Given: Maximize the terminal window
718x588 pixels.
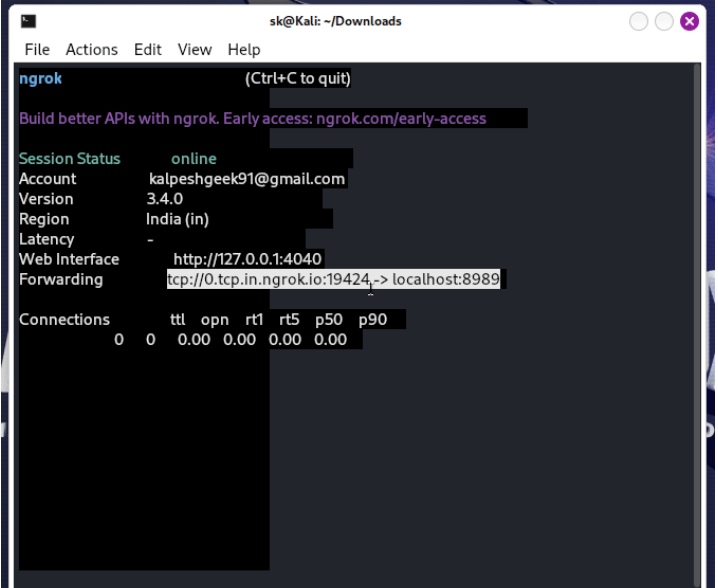Looking at the screenshot, I should tap(664, 21).
